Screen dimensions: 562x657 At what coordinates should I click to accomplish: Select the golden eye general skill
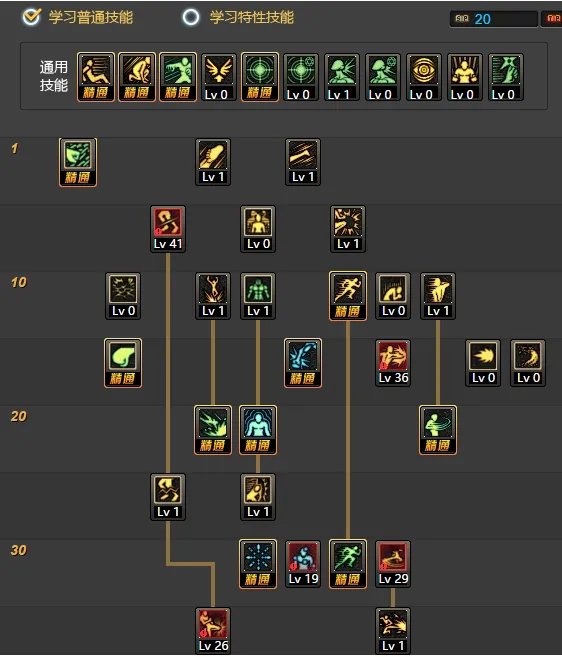(x=424, y=77)
